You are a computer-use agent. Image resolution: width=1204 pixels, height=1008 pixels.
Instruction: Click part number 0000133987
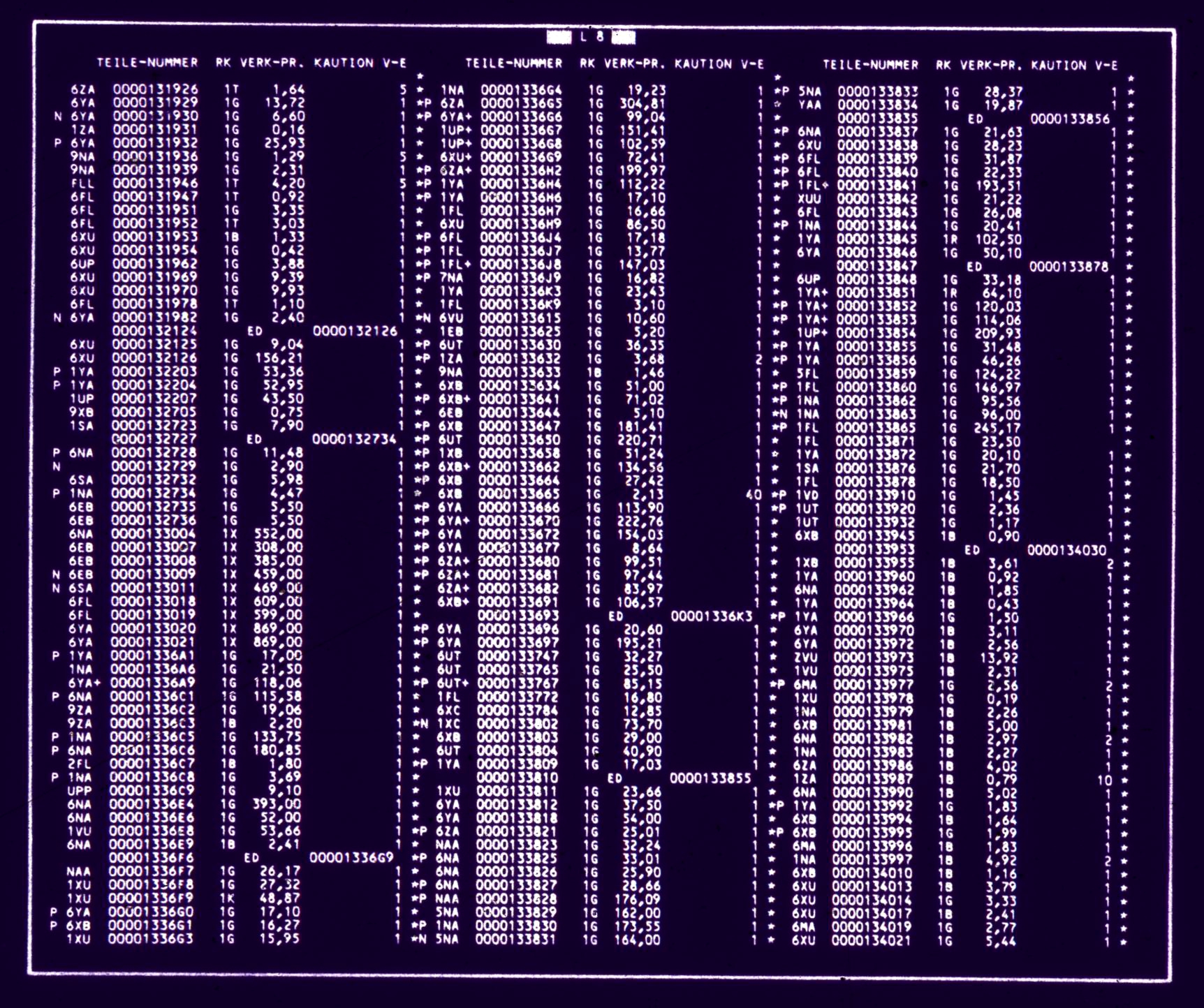[874, 779]
